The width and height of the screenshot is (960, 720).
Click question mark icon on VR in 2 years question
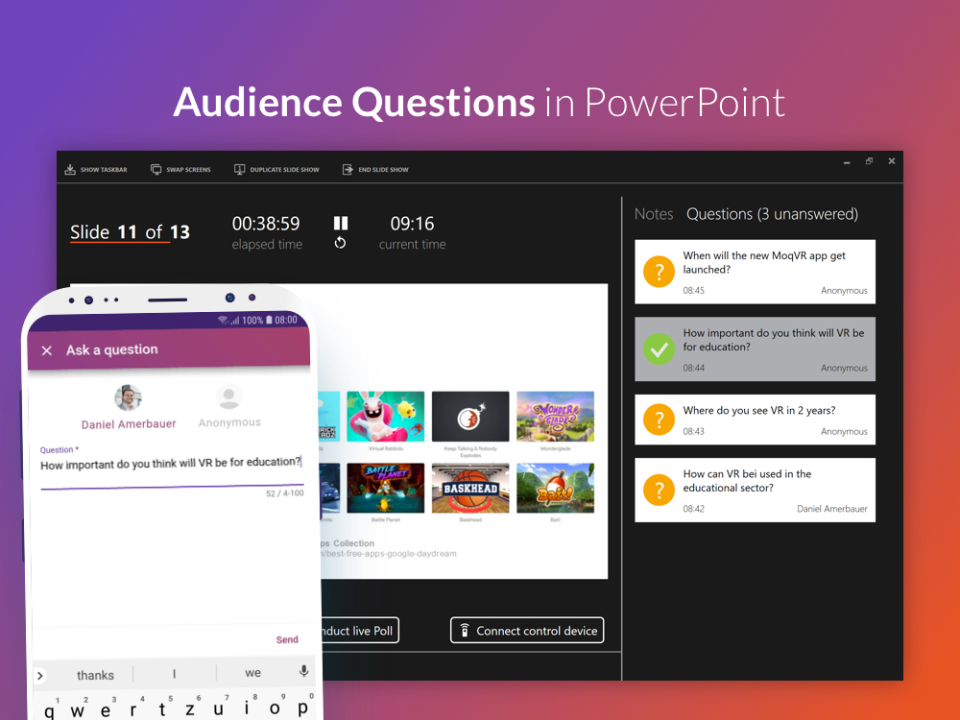(658, 419)
